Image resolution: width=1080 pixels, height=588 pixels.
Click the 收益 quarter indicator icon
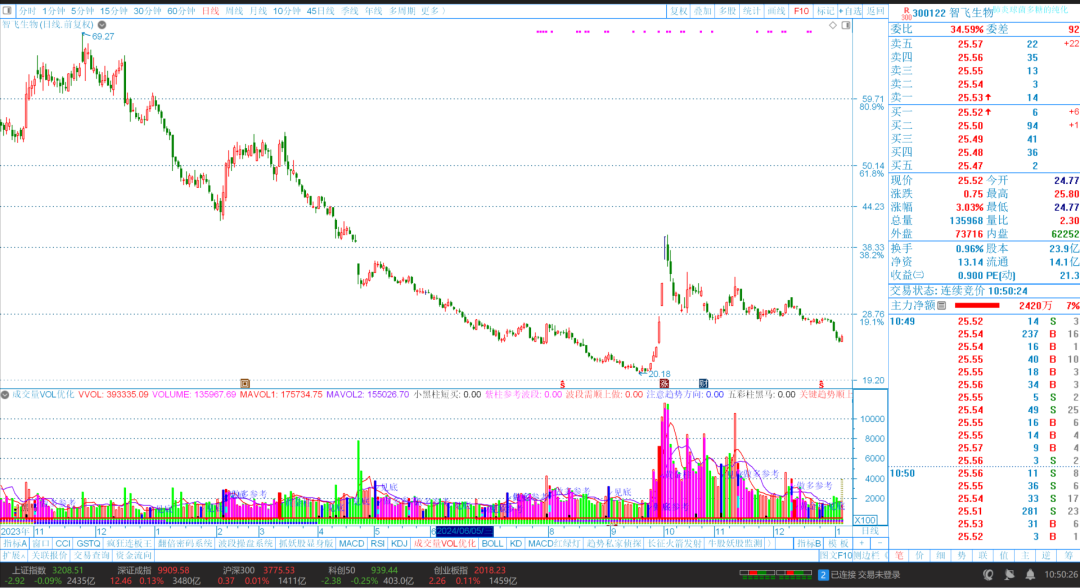[x=919, y=275]
